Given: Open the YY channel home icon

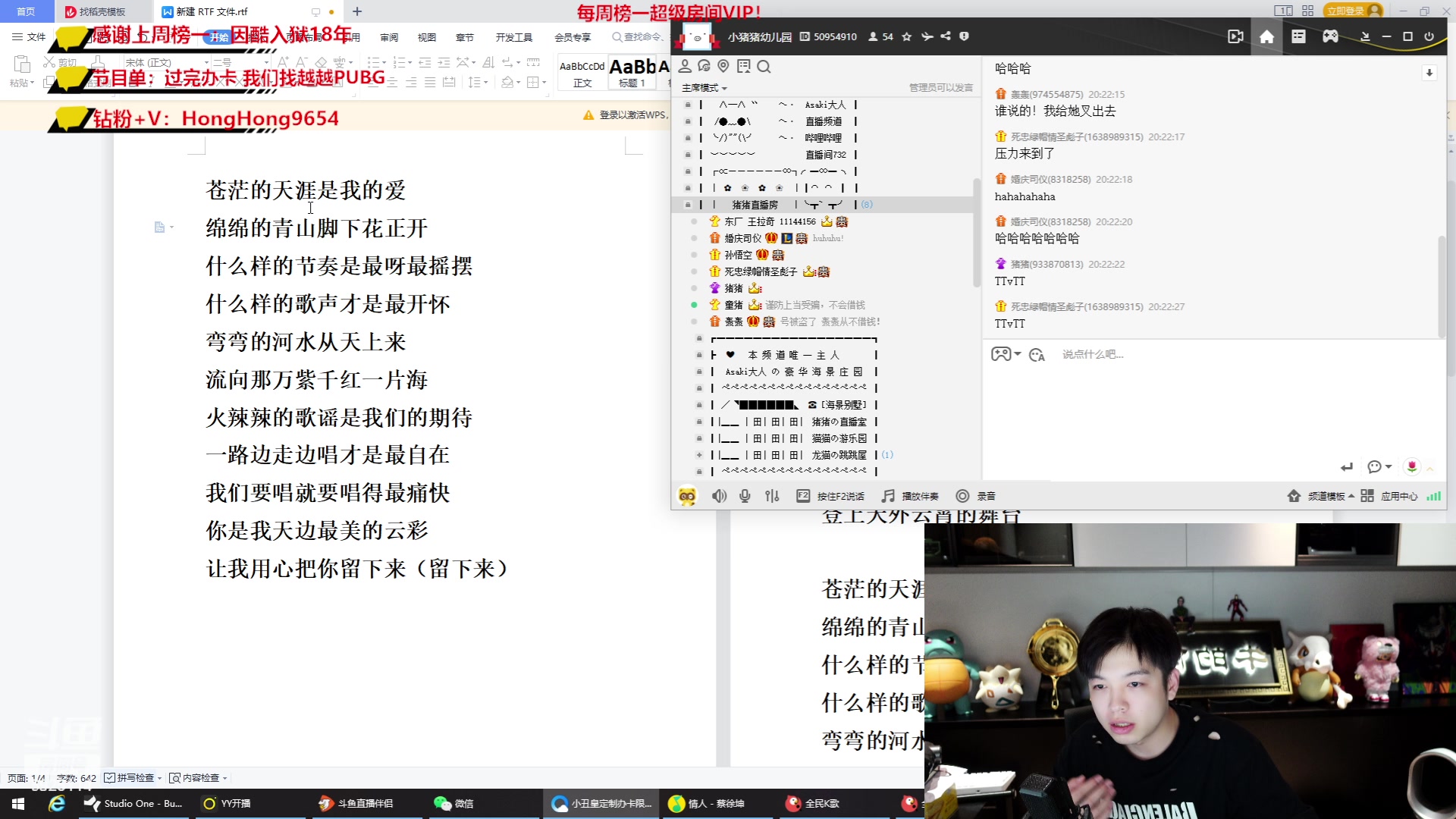Looking at the screenshot, I should [x=1266, y=36].
